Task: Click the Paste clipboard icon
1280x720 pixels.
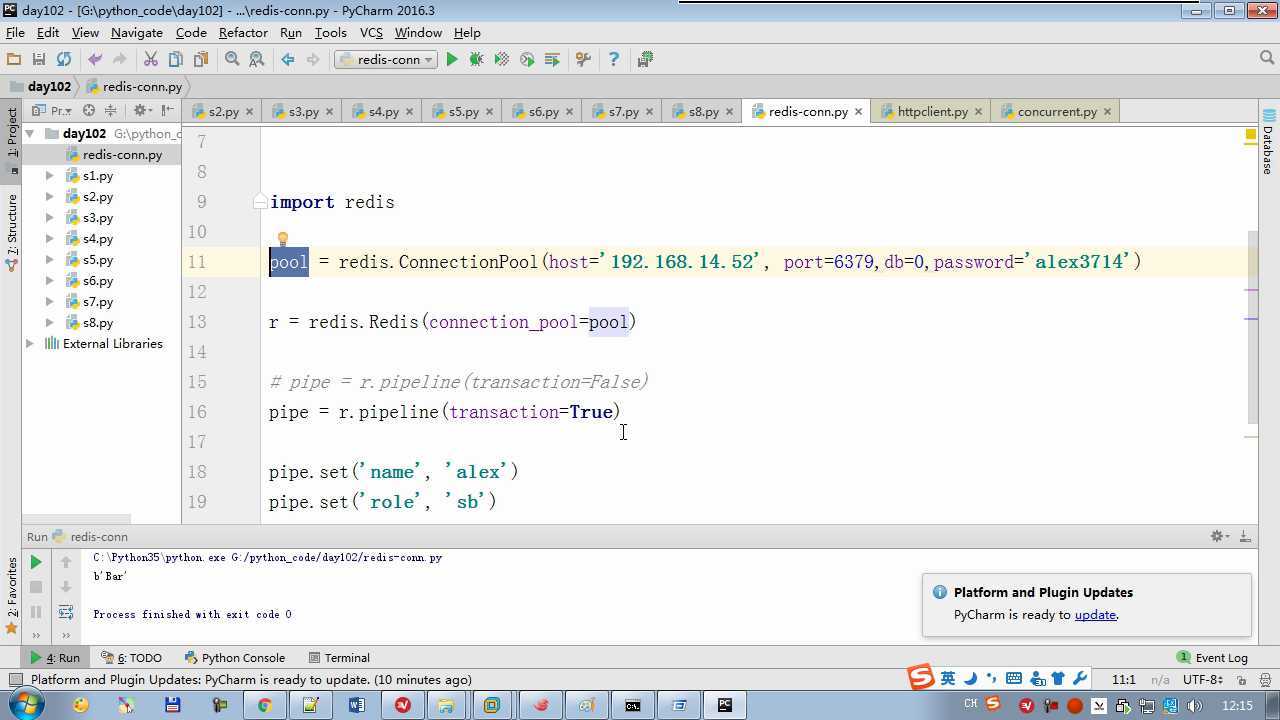Action: (x=201, y=60)
